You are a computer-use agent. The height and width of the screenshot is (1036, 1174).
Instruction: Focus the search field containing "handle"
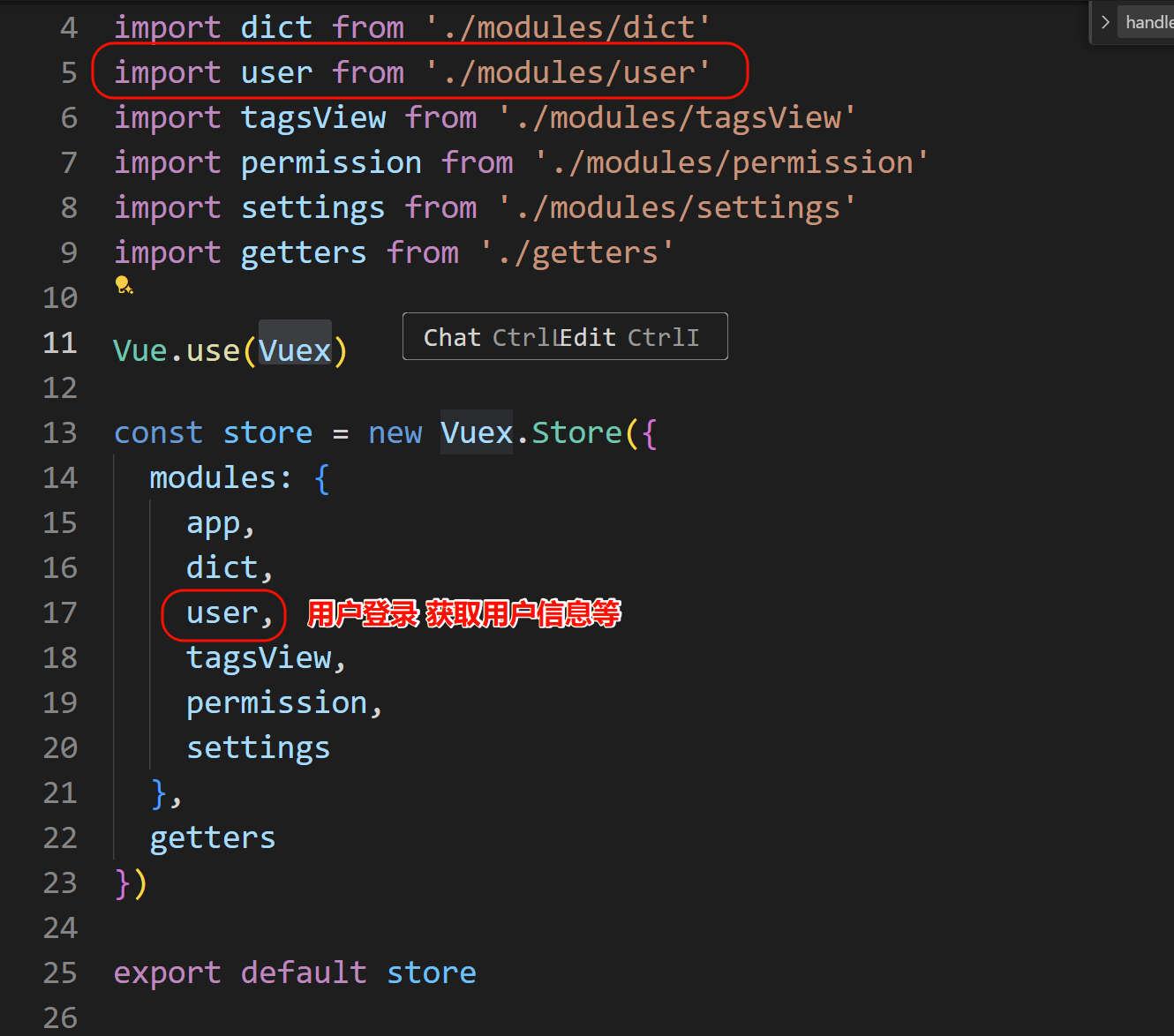tap(1148, 22)
